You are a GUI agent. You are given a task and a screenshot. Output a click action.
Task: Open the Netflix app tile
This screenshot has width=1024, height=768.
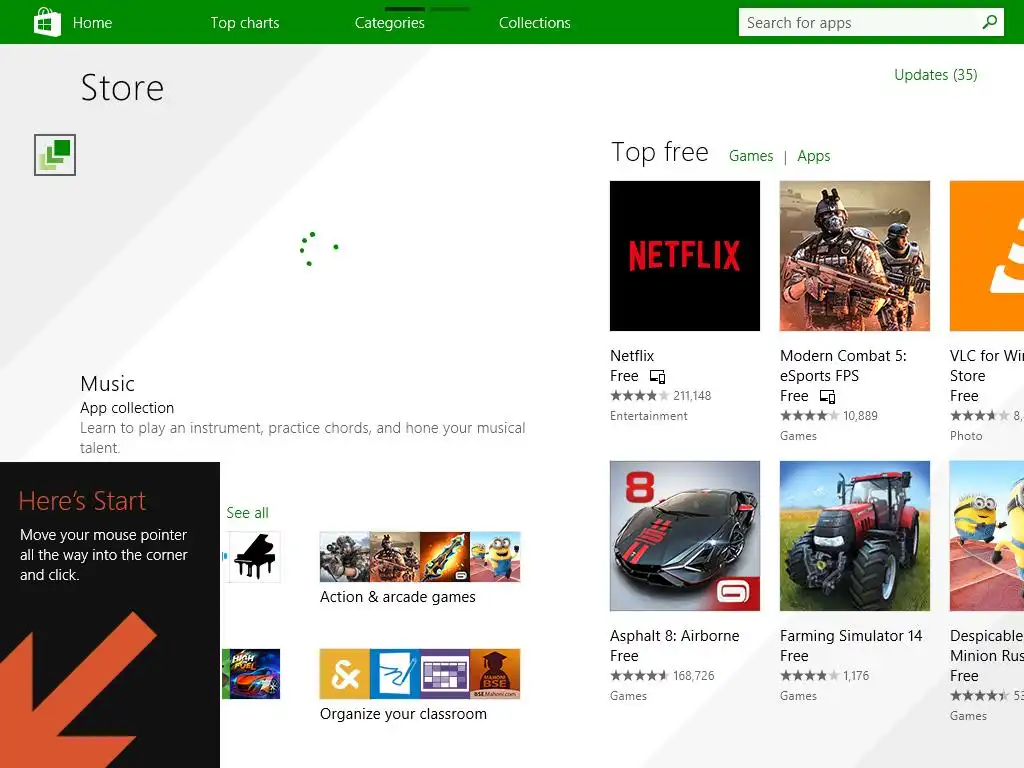[x=684, y=256]
